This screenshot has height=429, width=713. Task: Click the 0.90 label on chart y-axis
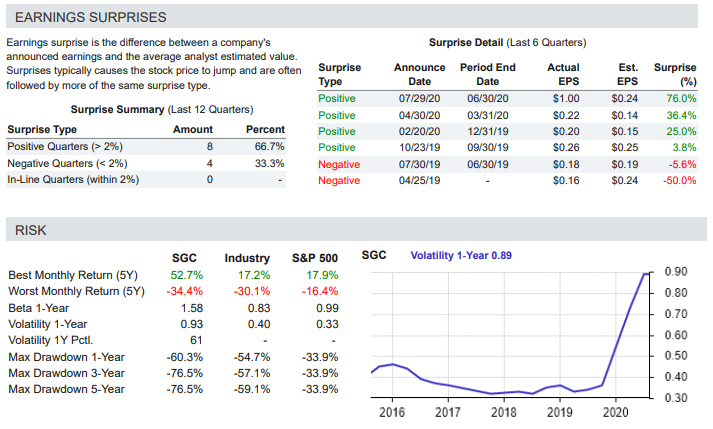point(676,272)
